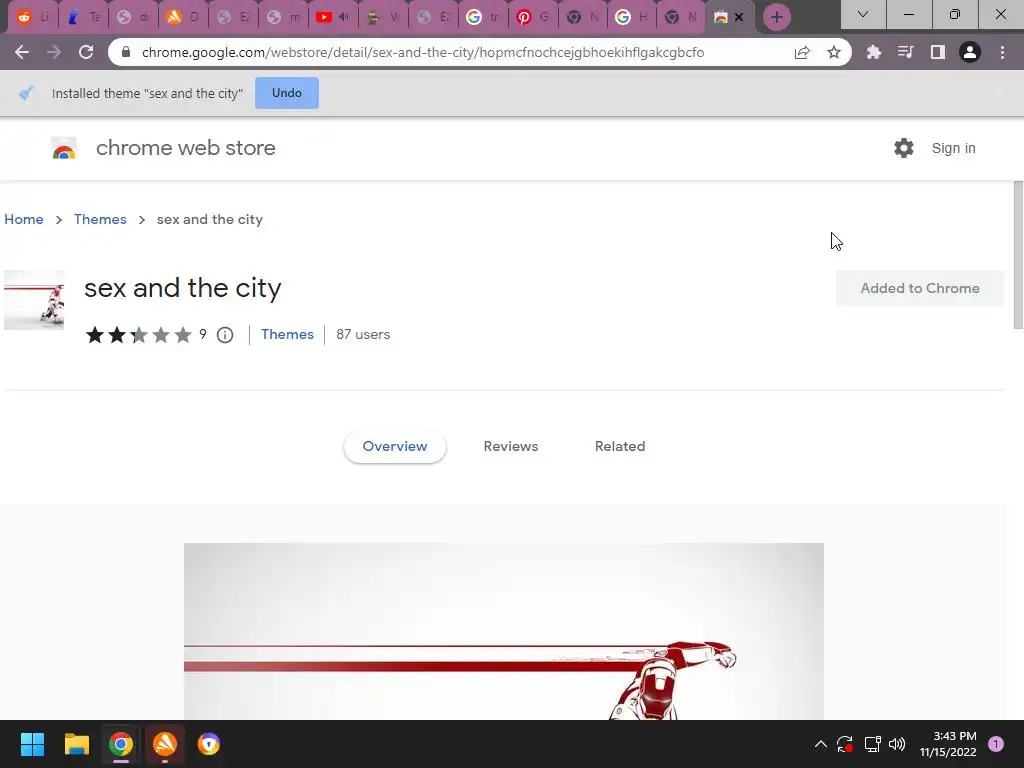Click the page vertical scrollbar thumb

click(1019, 255)
